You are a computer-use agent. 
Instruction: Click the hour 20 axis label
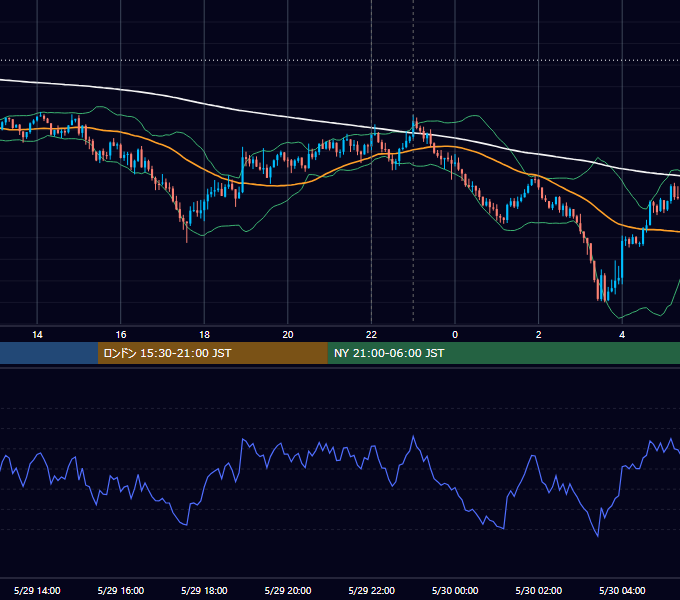pos(288,335)
